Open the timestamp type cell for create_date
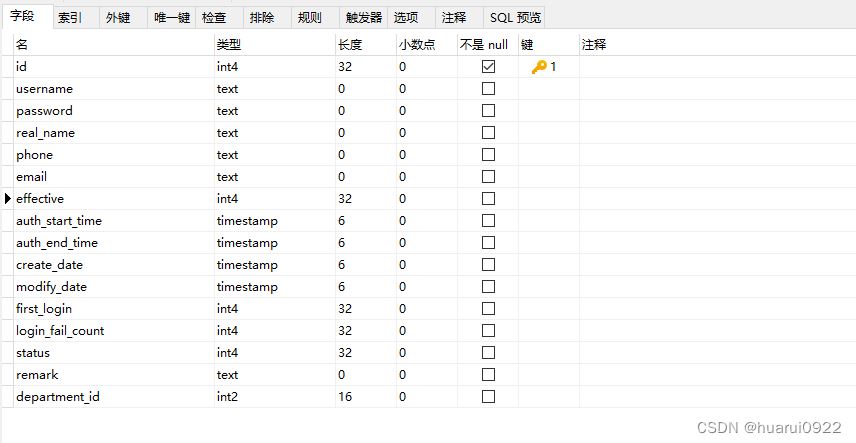This screenshot has width=856, height=443. (x=275, y=265)
